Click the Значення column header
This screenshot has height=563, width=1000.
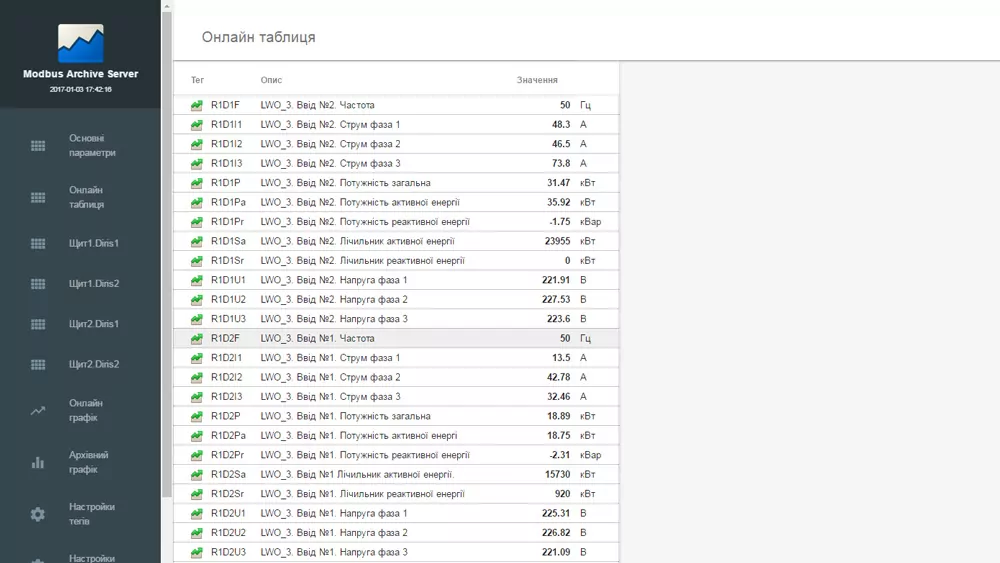pyautogui.click(x=537, y=80)
